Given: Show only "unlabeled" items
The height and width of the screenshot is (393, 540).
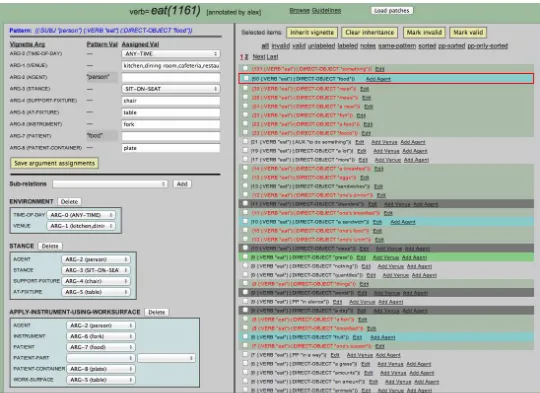Looking at the screenshot, I should click(x=321, y=46).
